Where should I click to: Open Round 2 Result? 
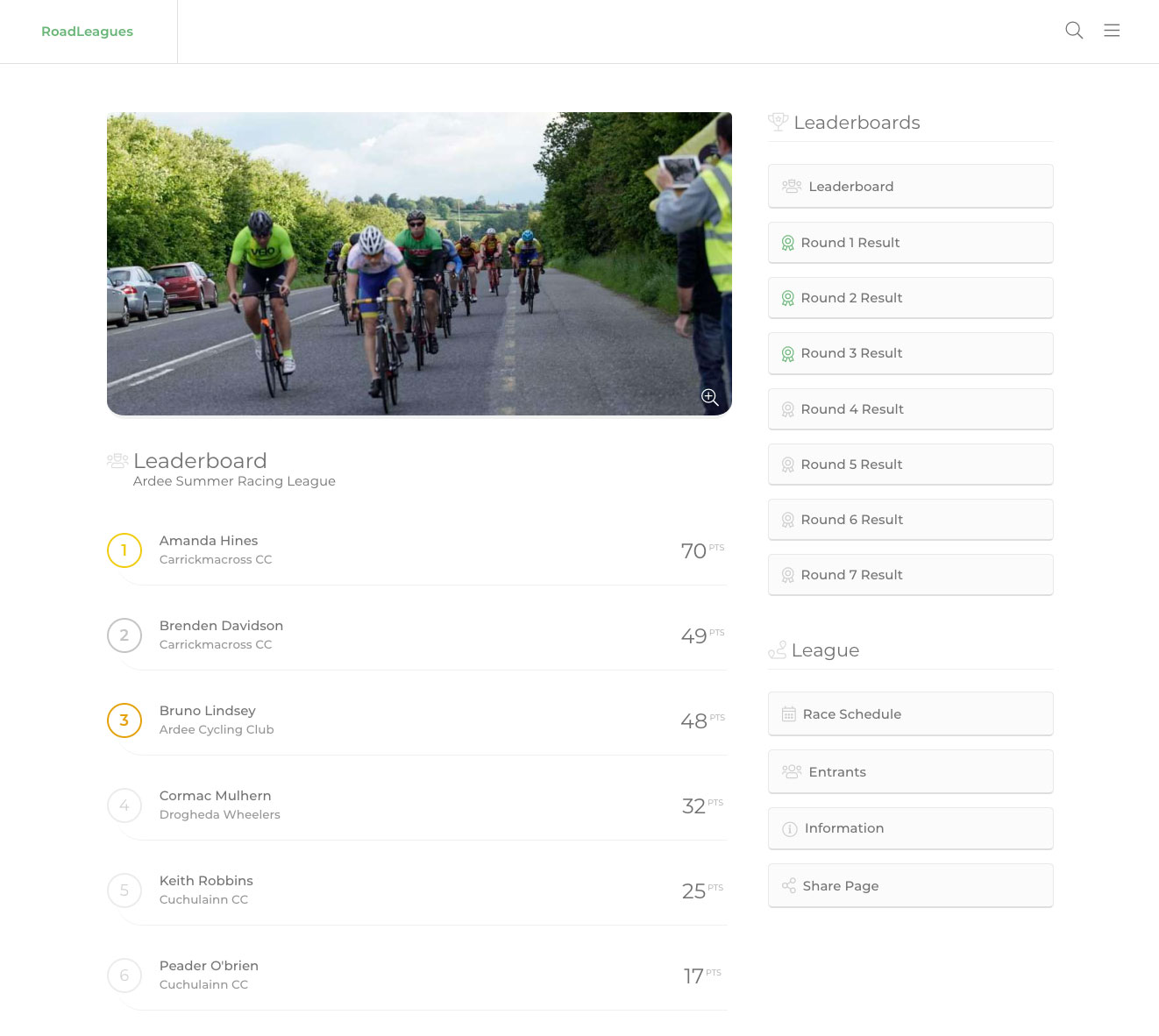(x=910, y=298)
